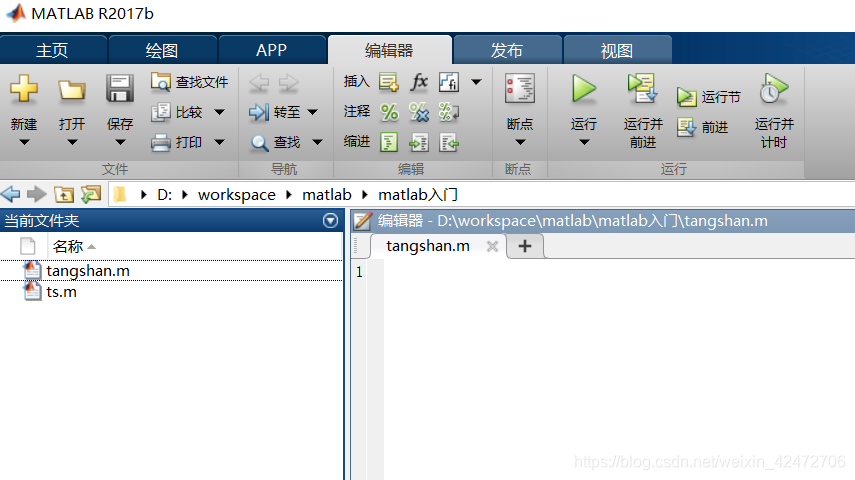Click the Go To (转至) button
Screen dimensions: 855x480
274,112
